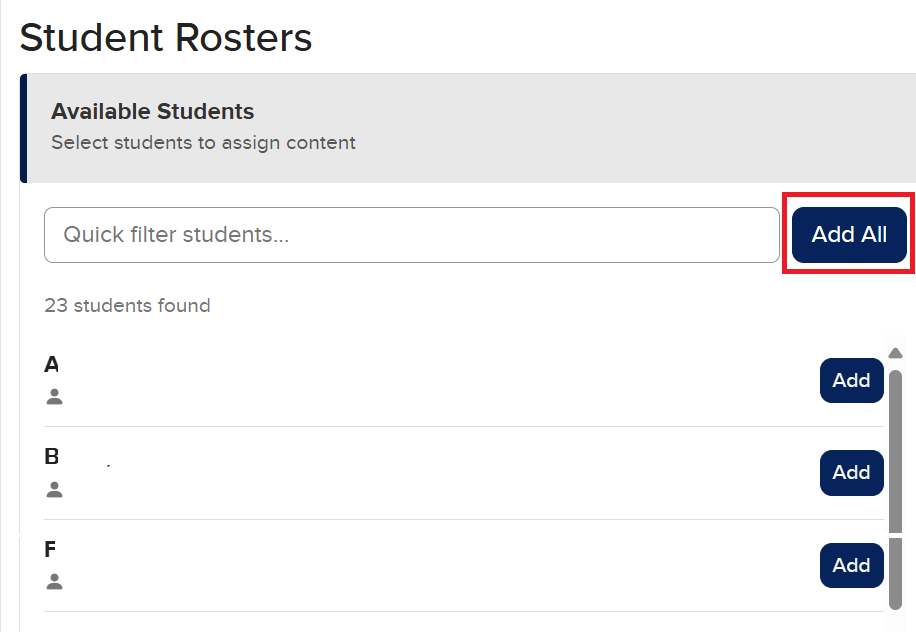
Task: Click the scrollbar up arrow
Action: click(895, 353)
